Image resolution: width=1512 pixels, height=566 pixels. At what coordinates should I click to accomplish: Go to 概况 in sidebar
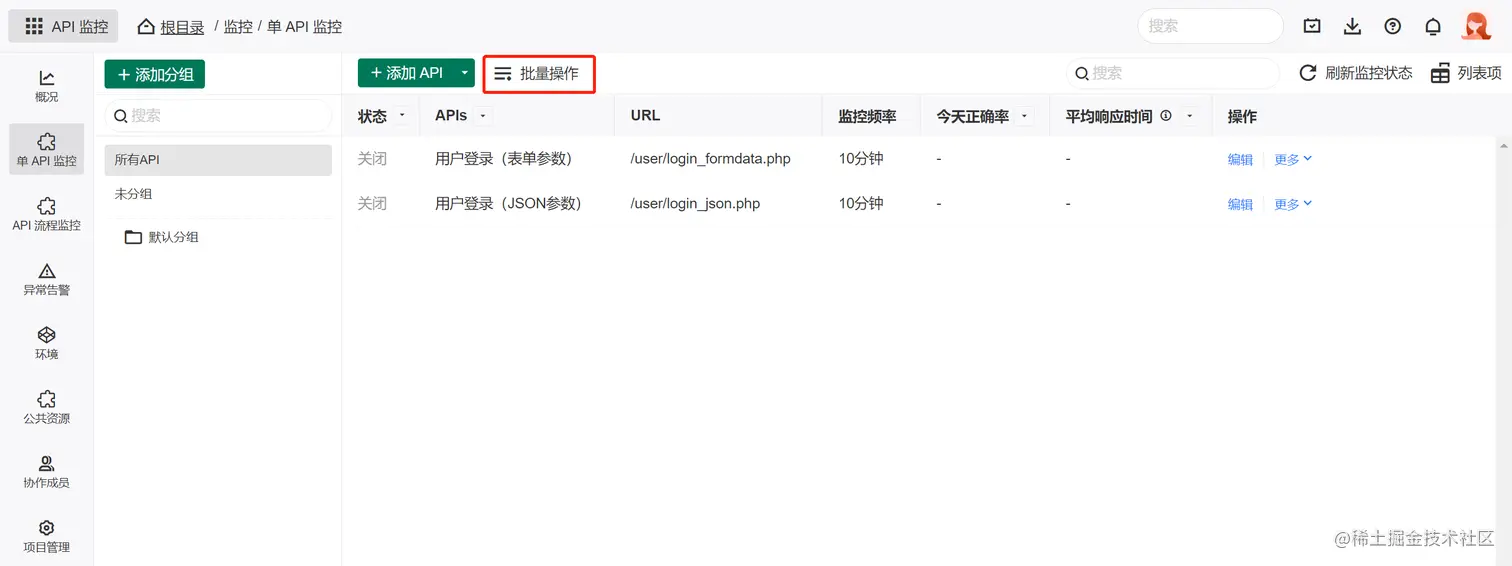pyautogui.click(x=47, y=86)
